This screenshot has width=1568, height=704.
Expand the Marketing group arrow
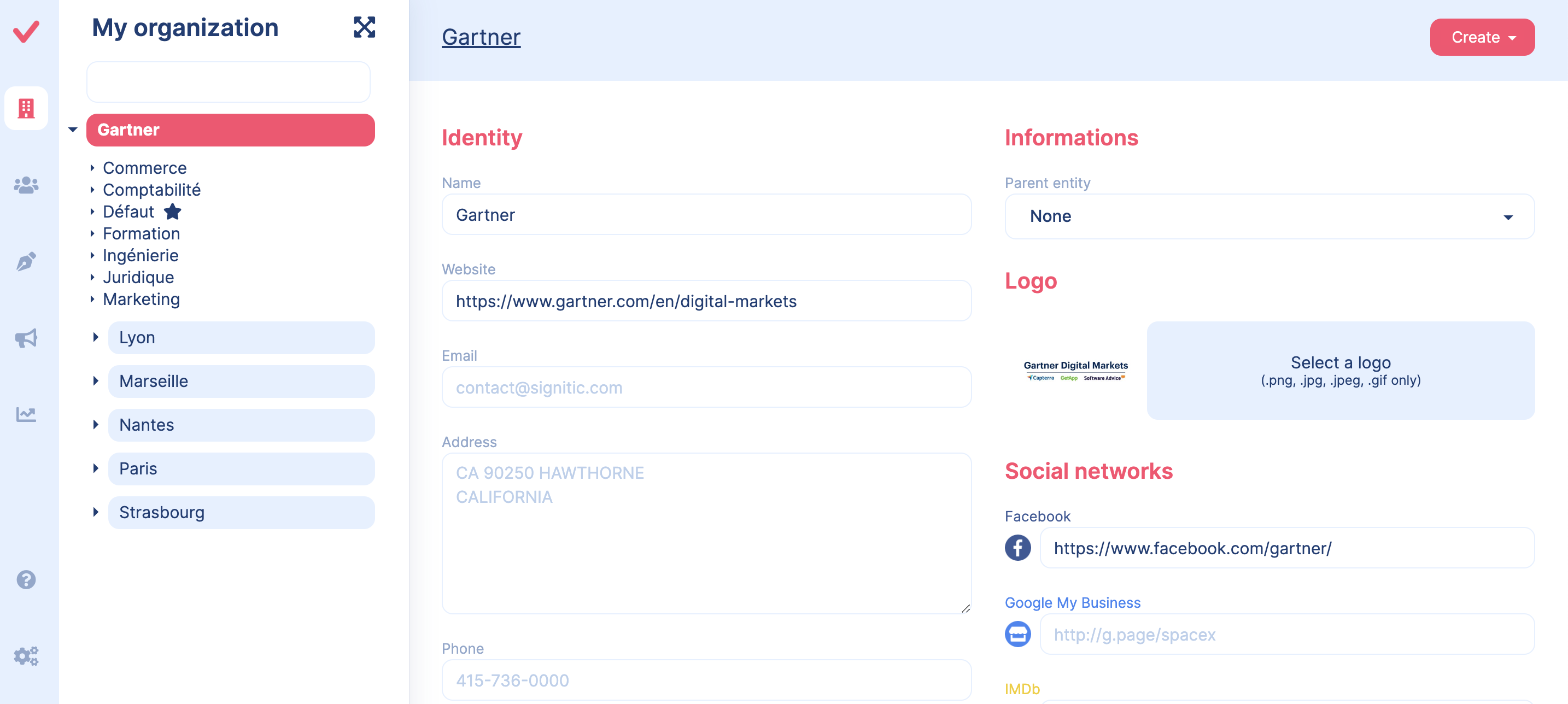(92, 300)
